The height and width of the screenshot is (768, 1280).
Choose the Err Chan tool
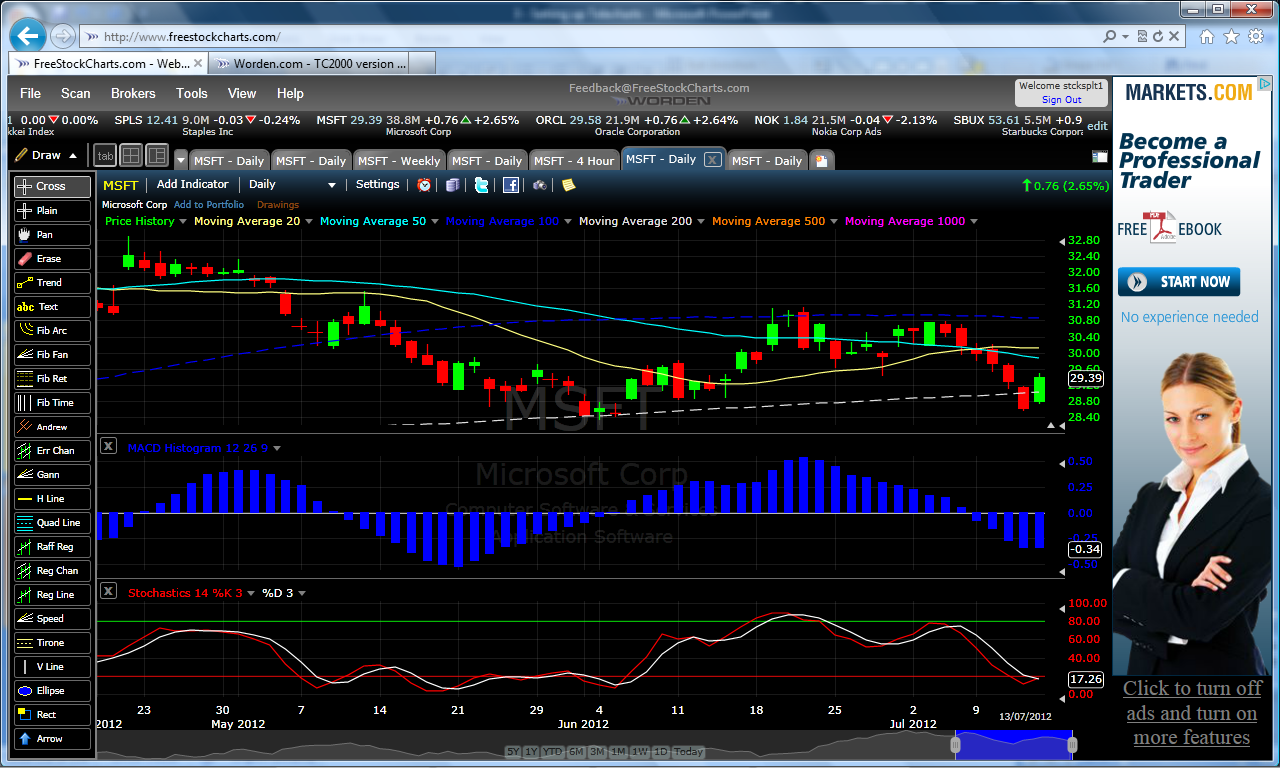point(52,450)
